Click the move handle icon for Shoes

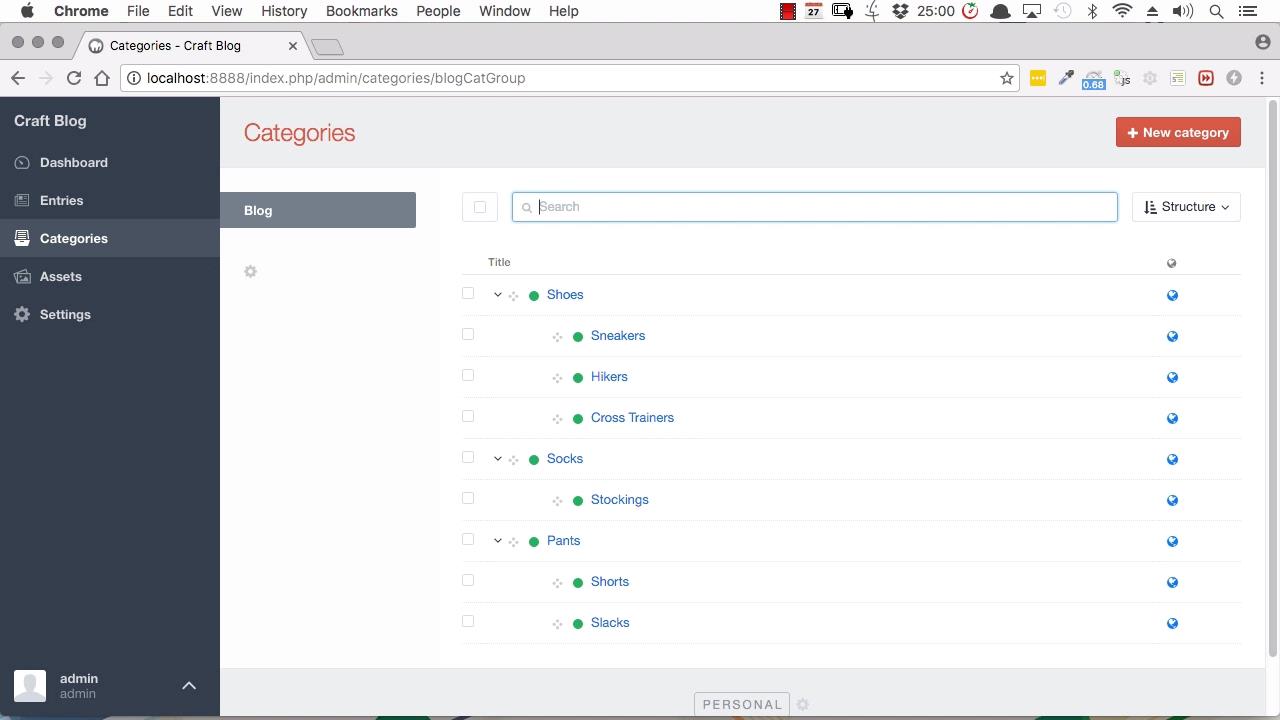514,295
